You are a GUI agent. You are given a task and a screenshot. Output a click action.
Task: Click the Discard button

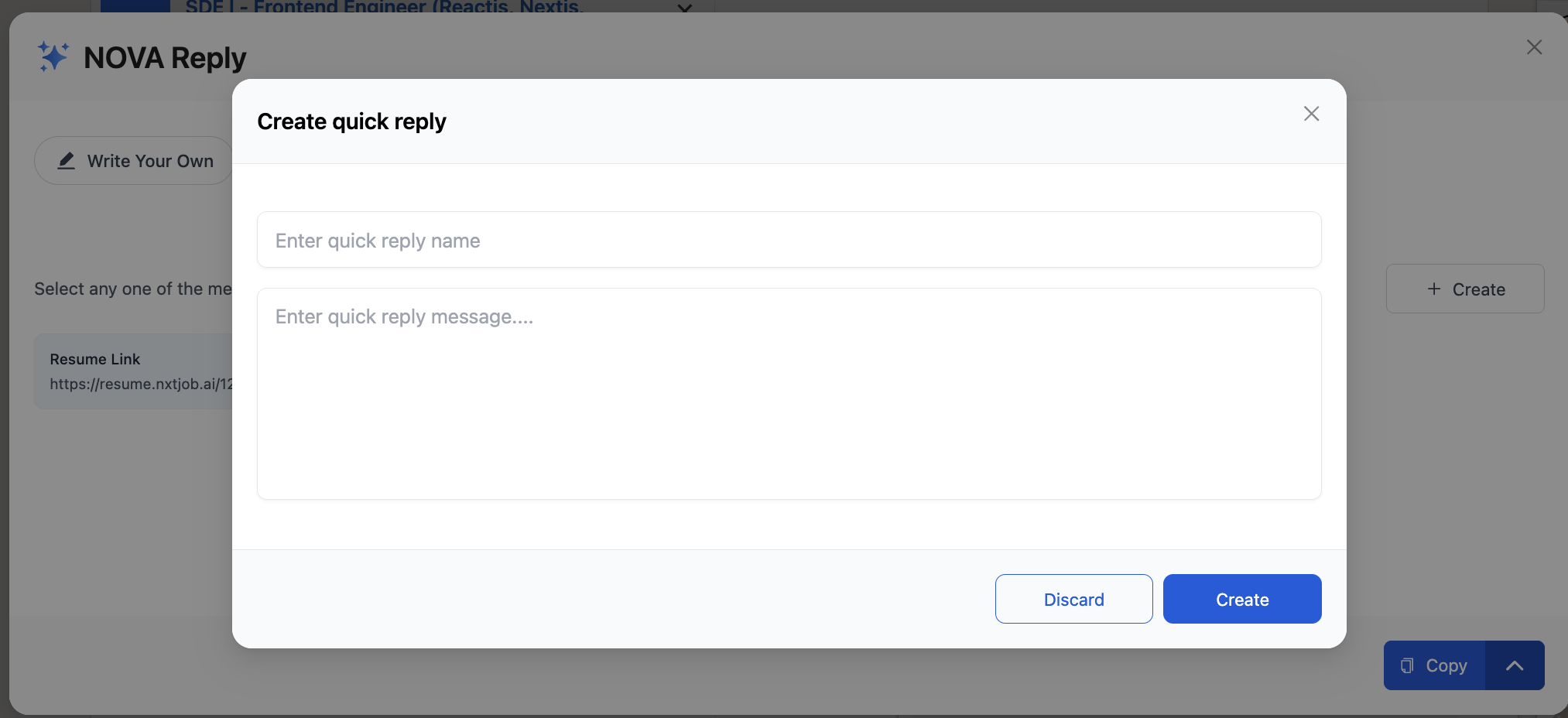(1073, 599)
